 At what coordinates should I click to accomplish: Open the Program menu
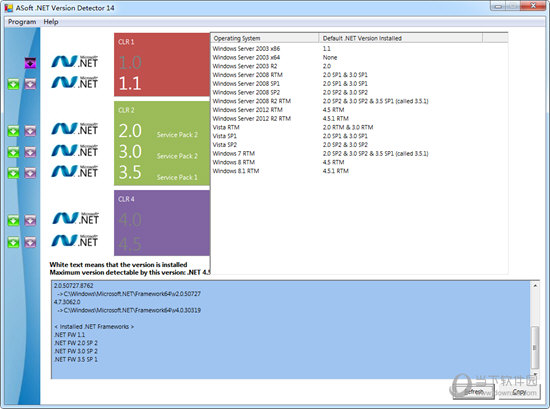(x=22, y=22)
